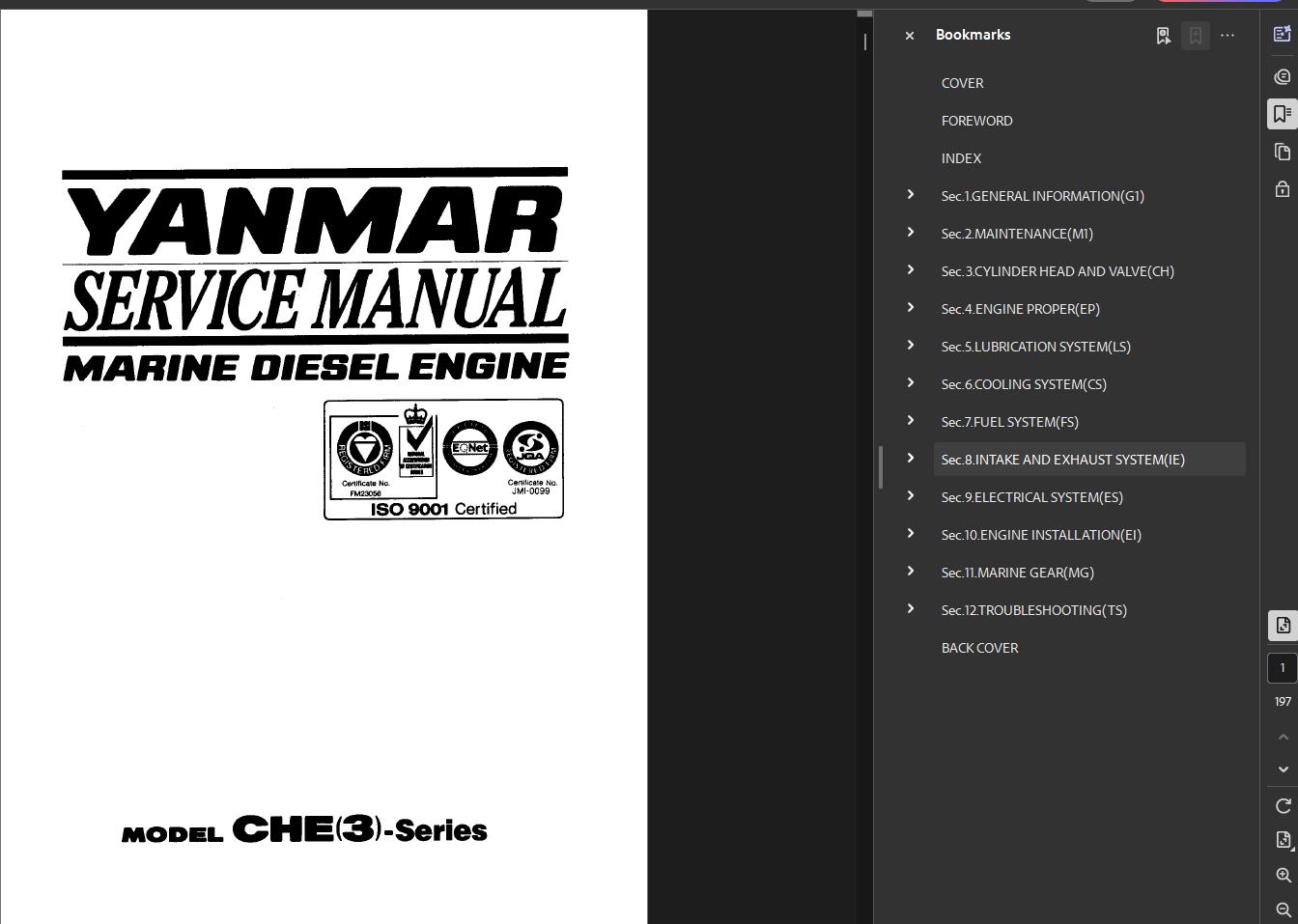Expand Sec.7.FUEL SYSTEM(FS) bookmark
This screenshot has width=1298, height=924.
pyautogui.click(x=911, y=421)
